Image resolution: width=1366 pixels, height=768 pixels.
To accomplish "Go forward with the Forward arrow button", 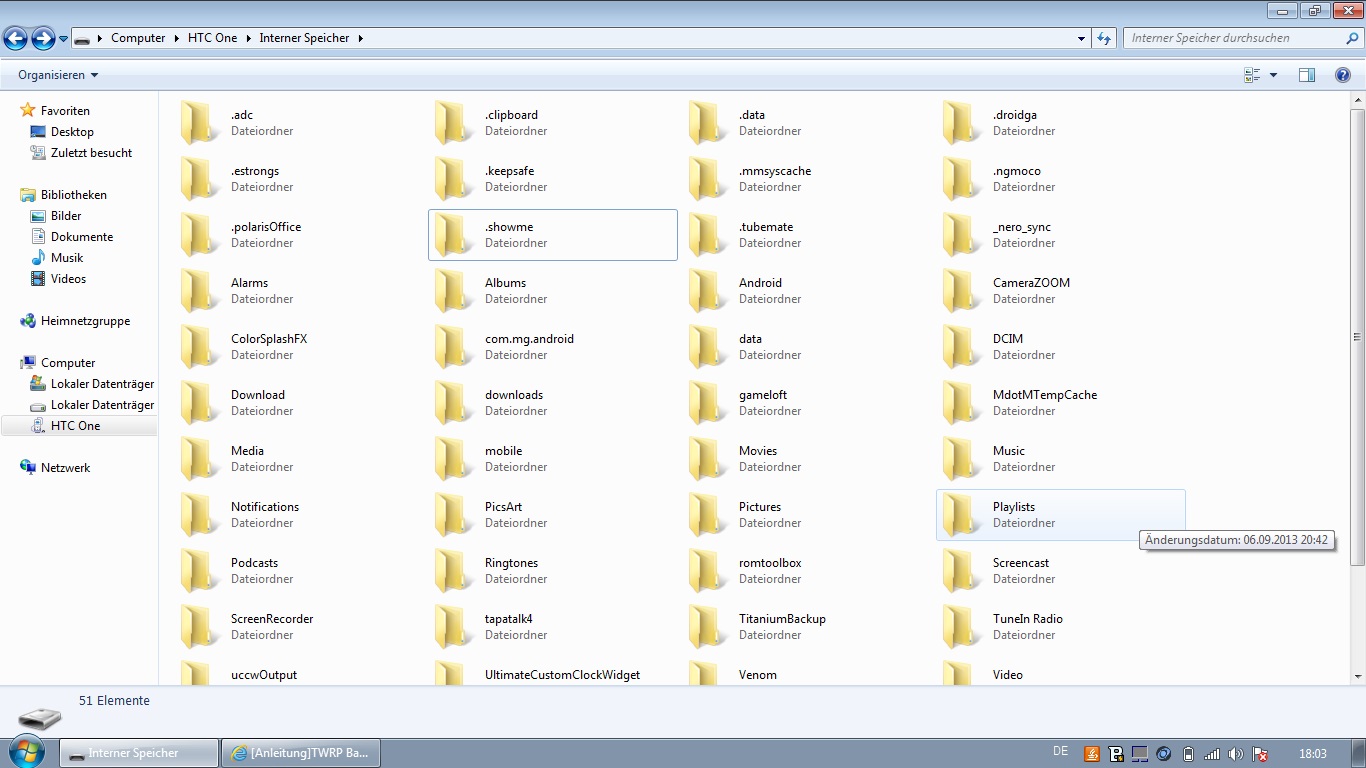I will (43, 39).
